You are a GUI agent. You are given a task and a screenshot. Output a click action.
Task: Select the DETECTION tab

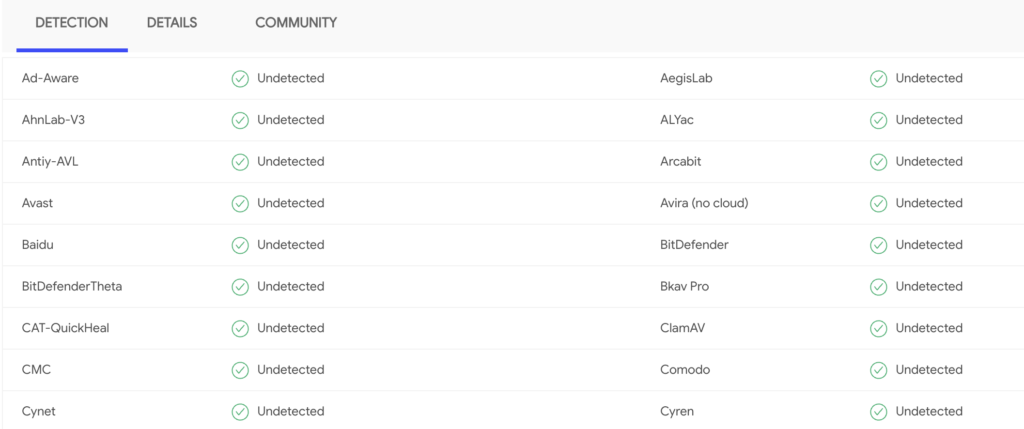72,23
